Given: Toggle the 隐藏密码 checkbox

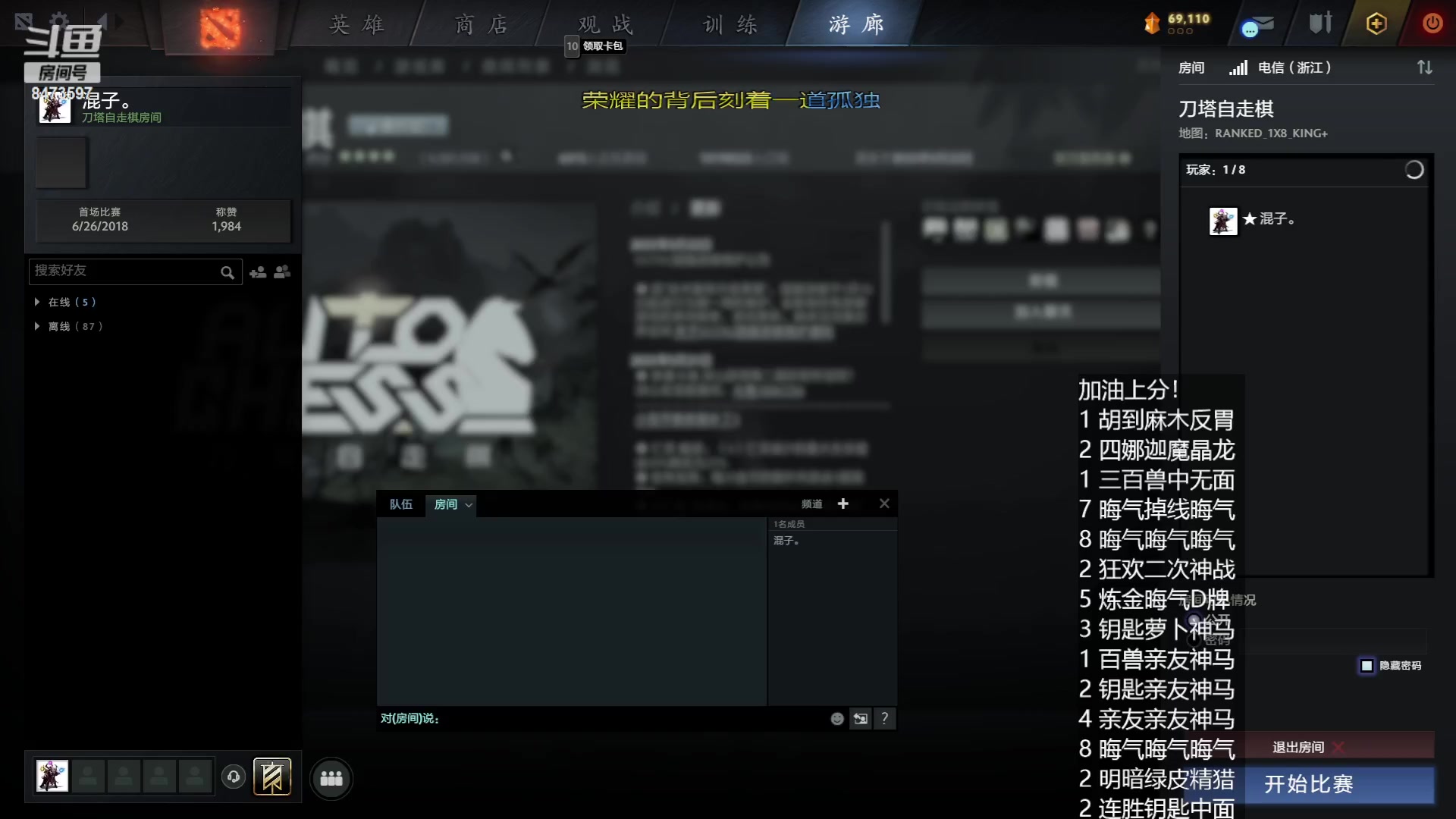Looking at the screenshot, I should pos(1367,666).
